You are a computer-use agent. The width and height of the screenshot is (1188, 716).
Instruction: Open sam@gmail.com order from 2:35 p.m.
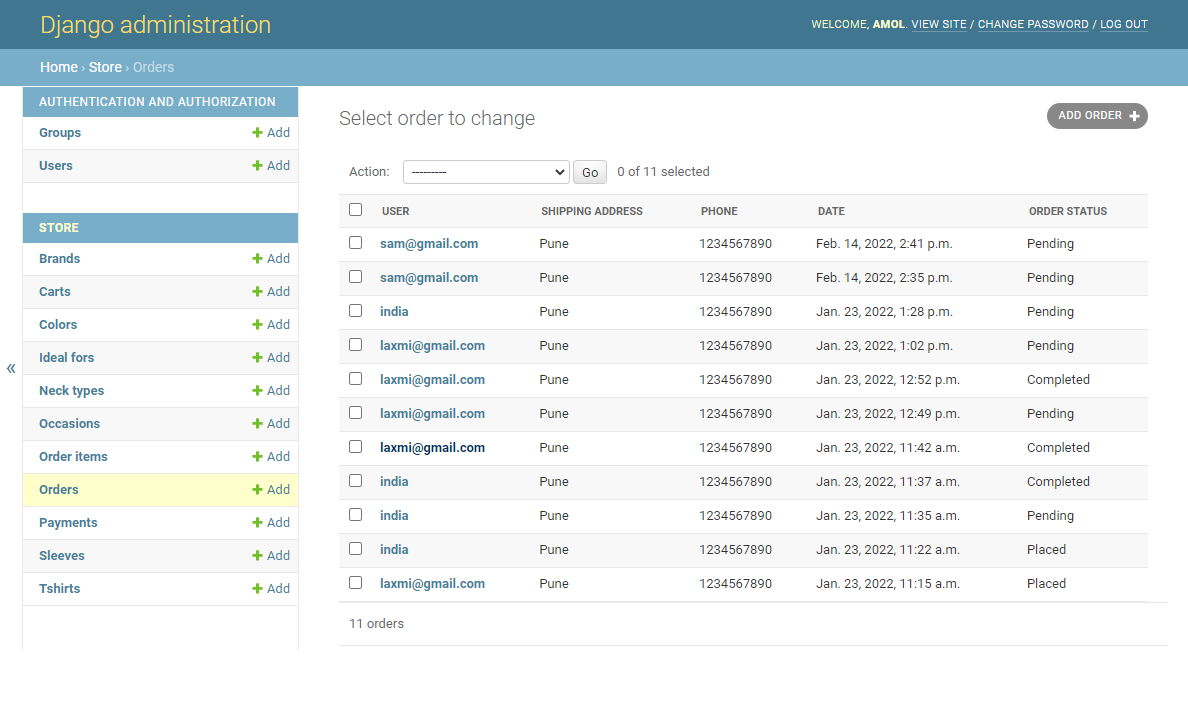point(429,278)
